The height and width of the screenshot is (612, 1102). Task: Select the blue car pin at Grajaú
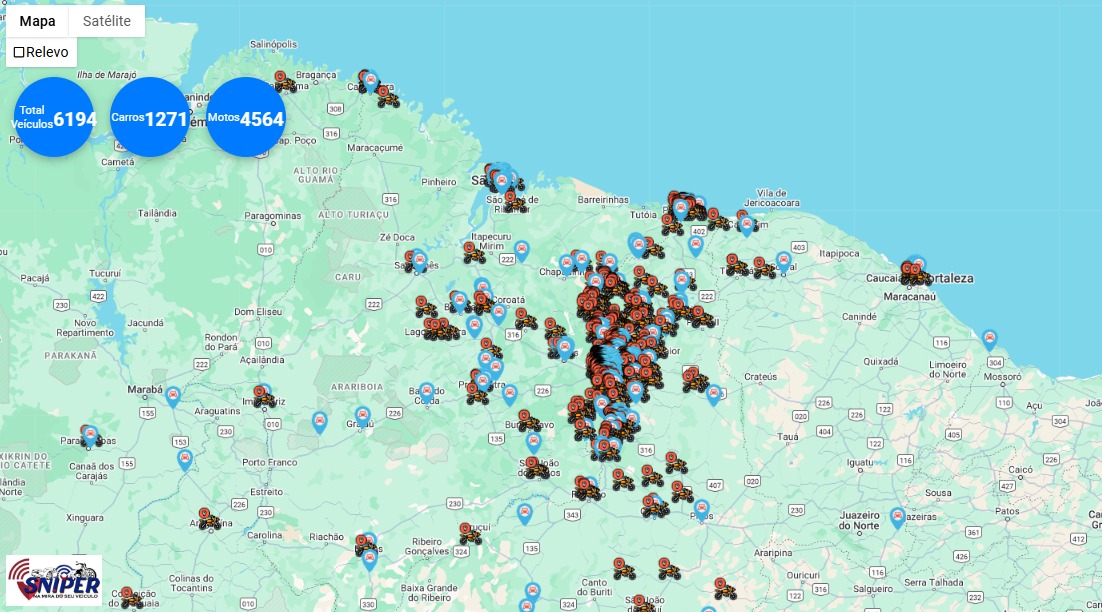(x=363, y=414)
